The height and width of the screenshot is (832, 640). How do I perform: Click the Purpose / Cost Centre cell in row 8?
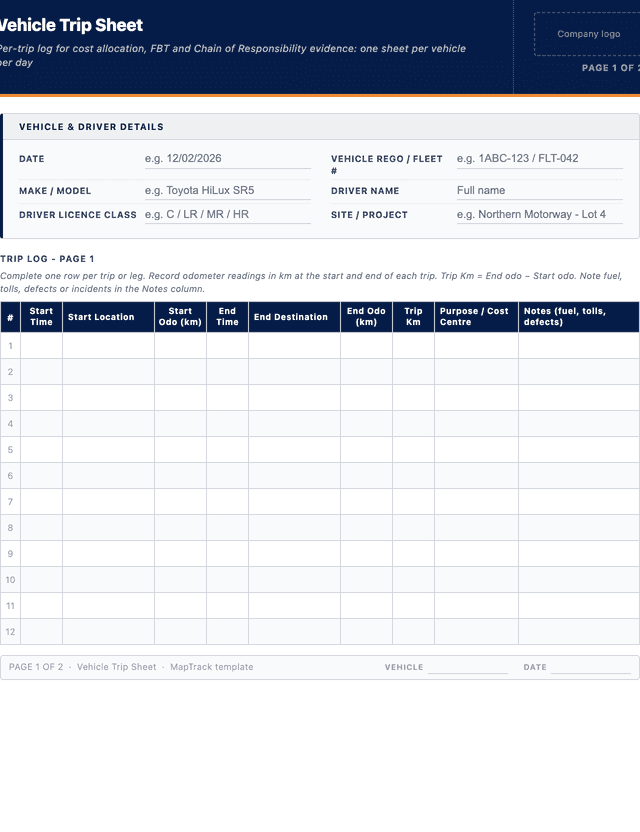476,527
